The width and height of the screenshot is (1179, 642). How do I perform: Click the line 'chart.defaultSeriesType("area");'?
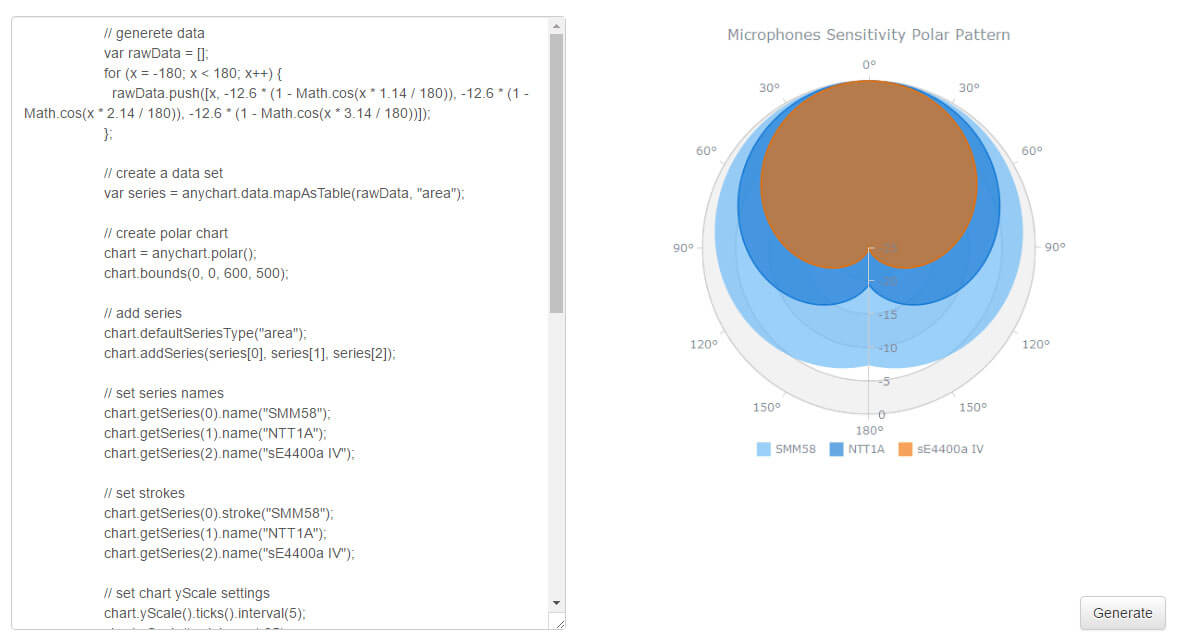coord(205,333)
